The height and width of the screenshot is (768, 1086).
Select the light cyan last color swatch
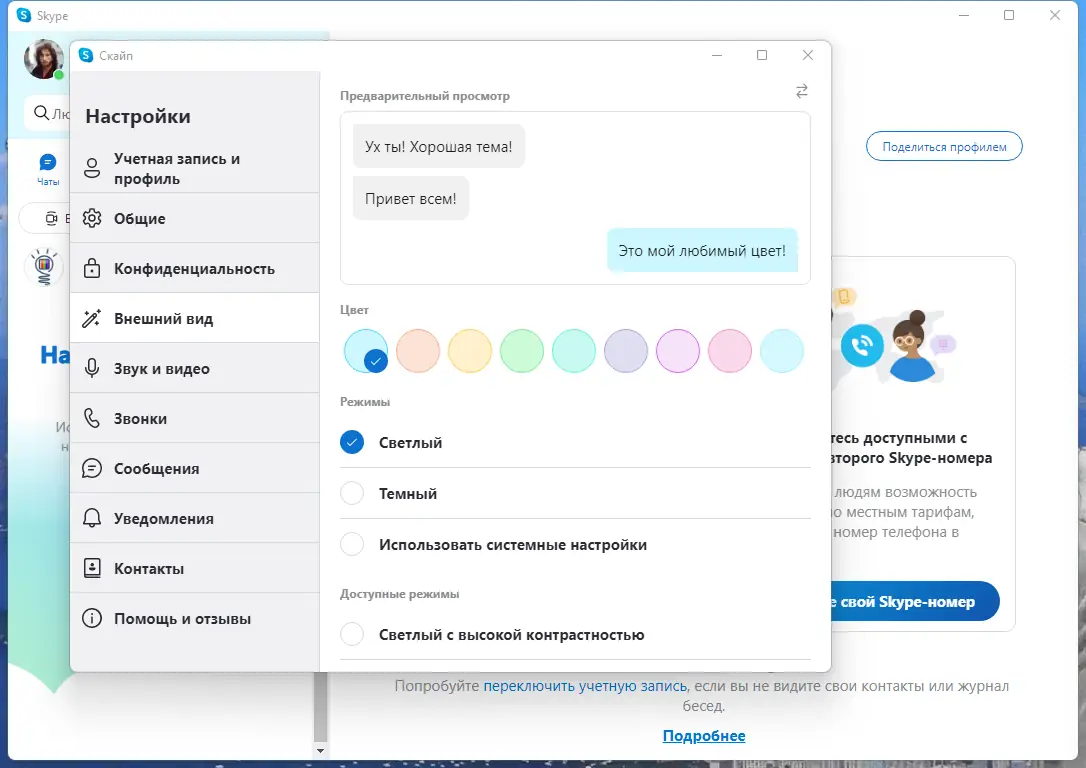click(x=781, y=350)
